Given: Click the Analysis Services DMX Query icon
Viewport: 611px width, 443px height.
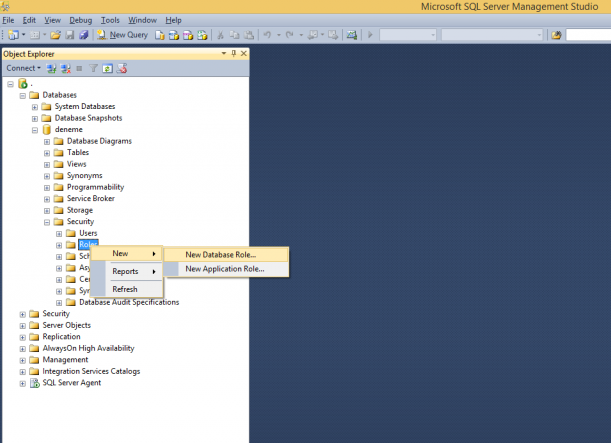Looking at the screenshot, I should [x=188, y=35].
